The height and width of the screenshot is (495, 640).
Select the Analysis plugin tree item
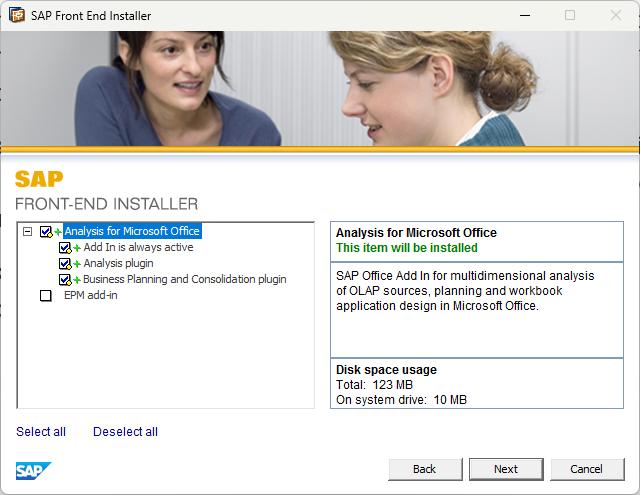tap(118, 263)
